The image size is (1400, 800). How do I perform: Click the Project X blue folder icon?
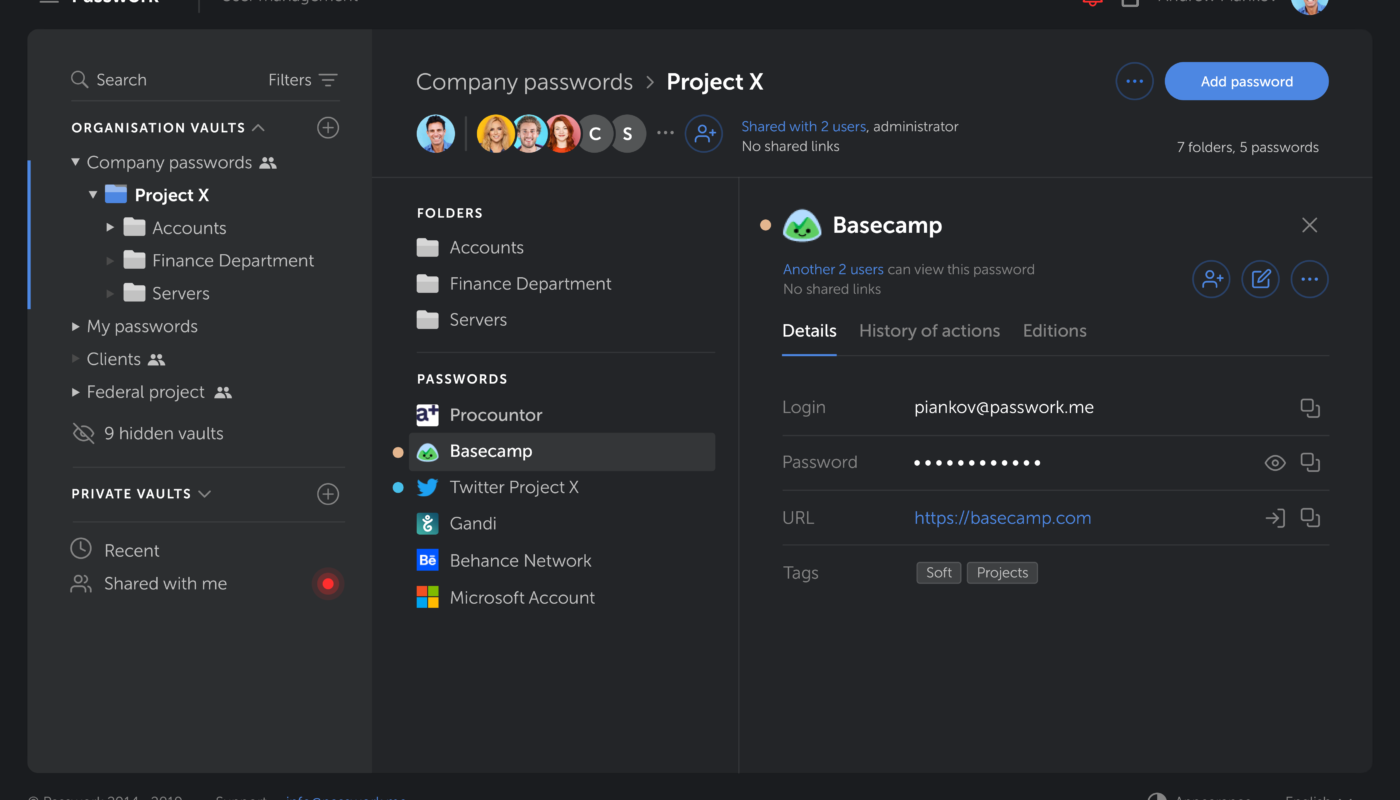pos(116,194)
